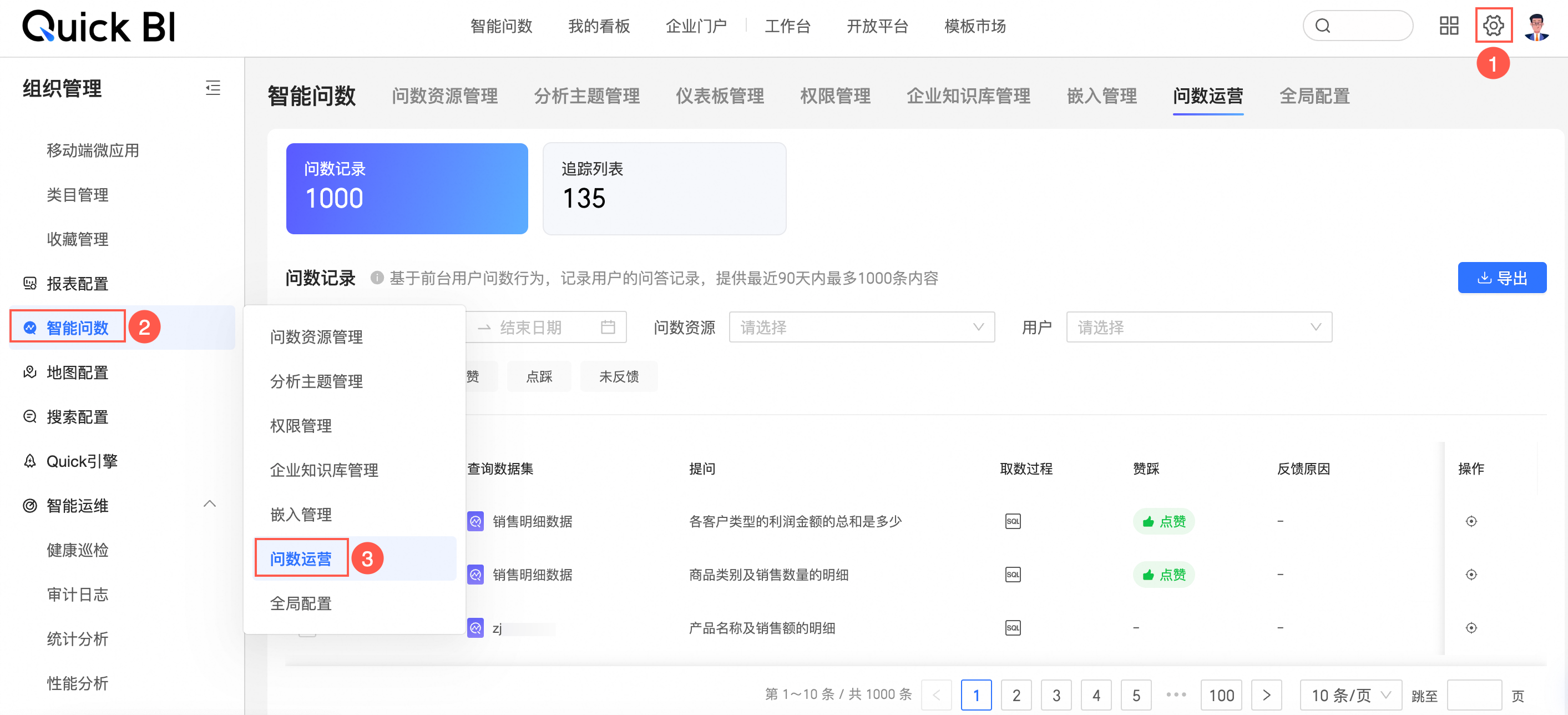This screenshot has height=715, width=1568.
Task: Click track icon for 商品类别及销售数量 row
Action: pyautogui.click(x=1470, y=575)
